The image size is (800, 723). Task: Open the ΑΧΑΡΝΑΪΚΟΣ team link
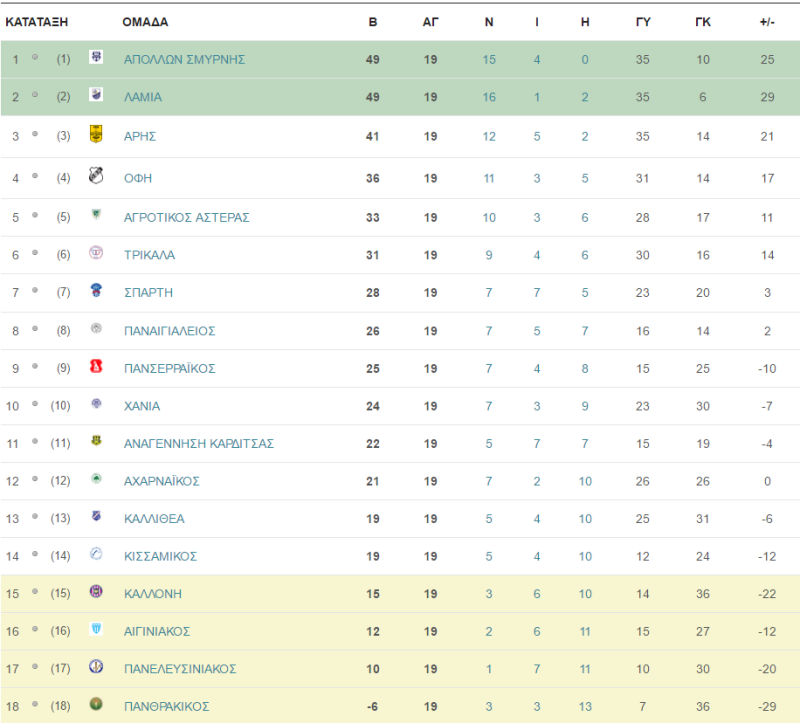click(x=162, y=481)
